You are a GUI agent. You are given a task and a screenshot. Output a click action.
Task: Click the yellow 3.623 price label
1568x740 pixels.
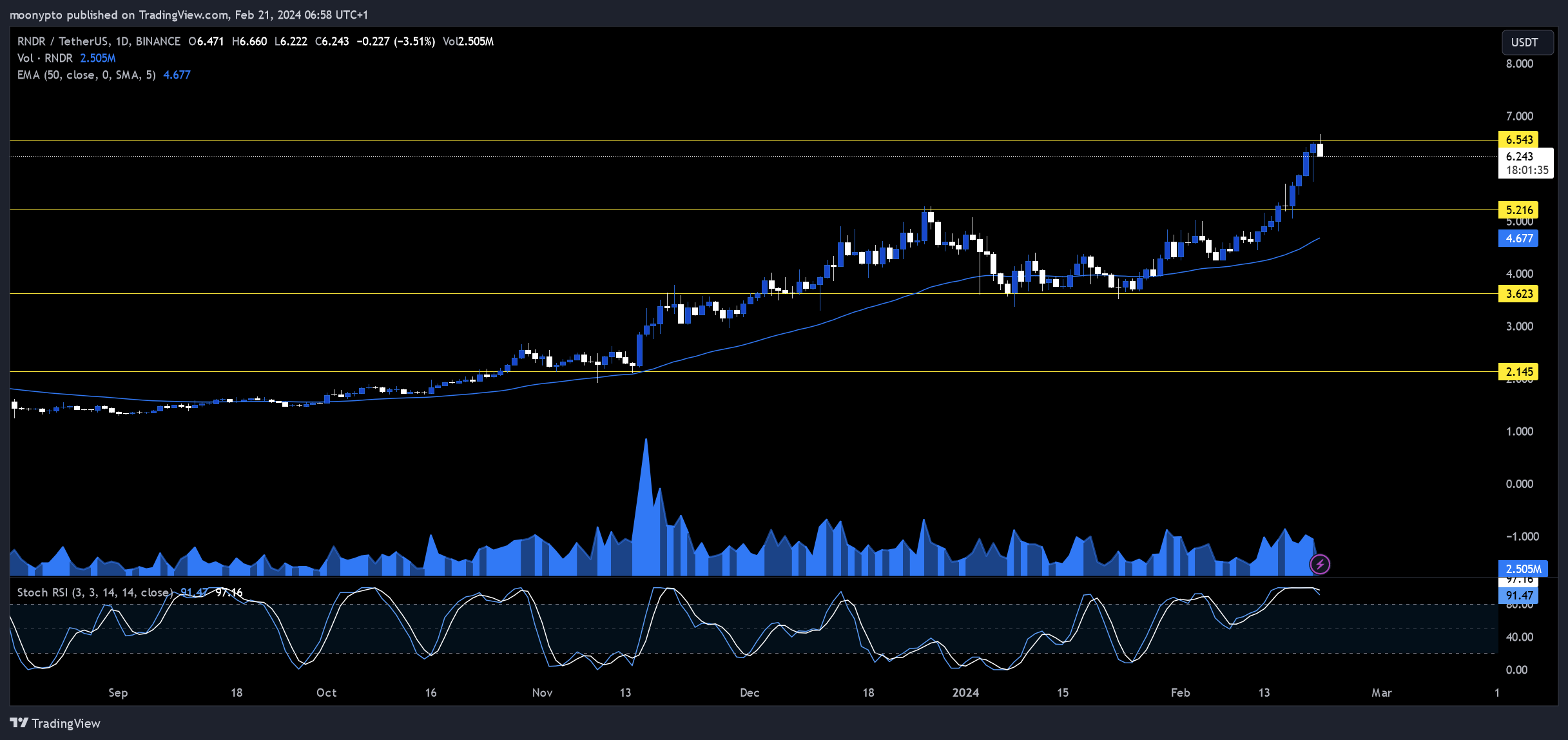[x=1518, y=294]
